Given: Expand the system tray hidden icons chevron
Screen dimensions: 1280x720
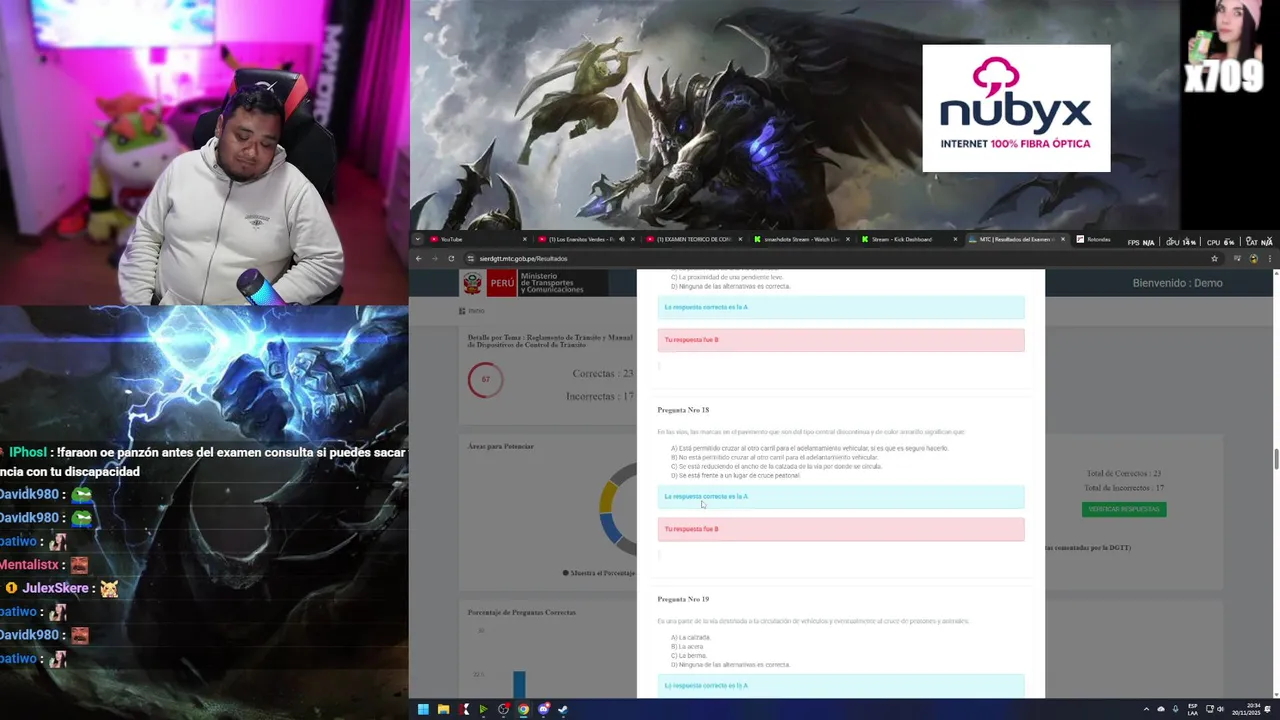Looking at the screenshot, I should 1147,709.
